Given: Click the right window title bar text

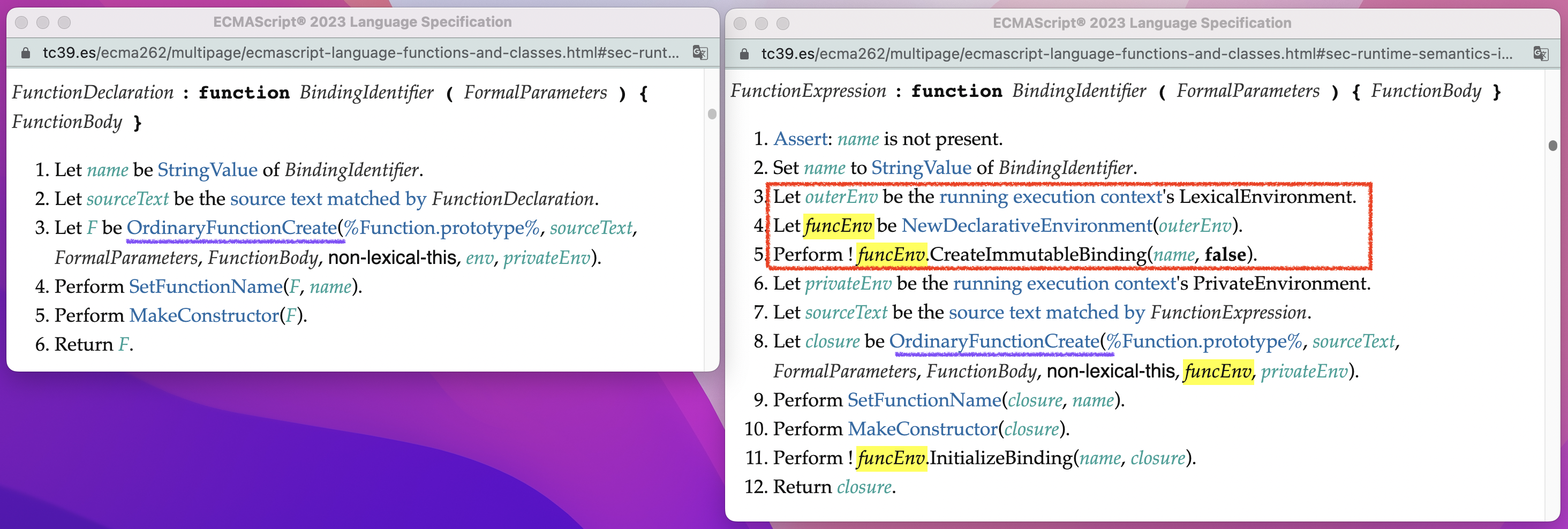Looking at the screenshot, I should 1142,23.
